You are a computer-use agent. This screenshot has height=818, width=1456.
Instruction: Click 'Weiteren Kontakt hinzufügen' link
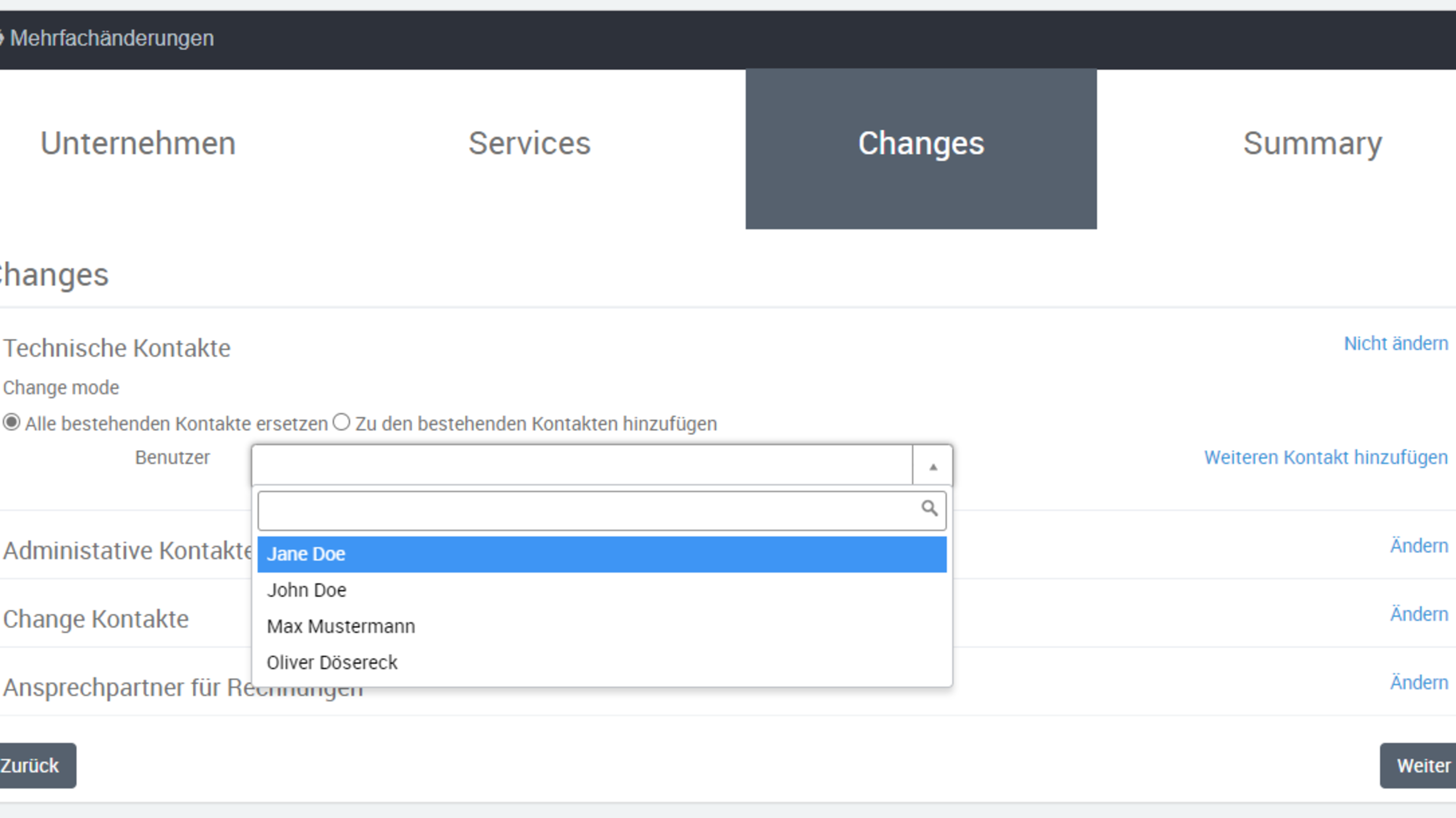1326,458
